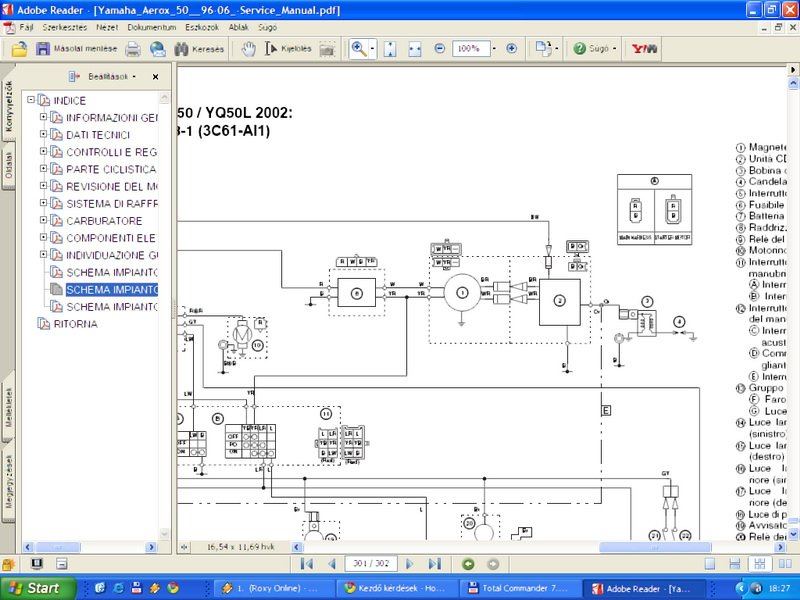Open the zoom percentage dropdown arrow
The width and height of the screenshot is (800, 600).
point(494,48)
